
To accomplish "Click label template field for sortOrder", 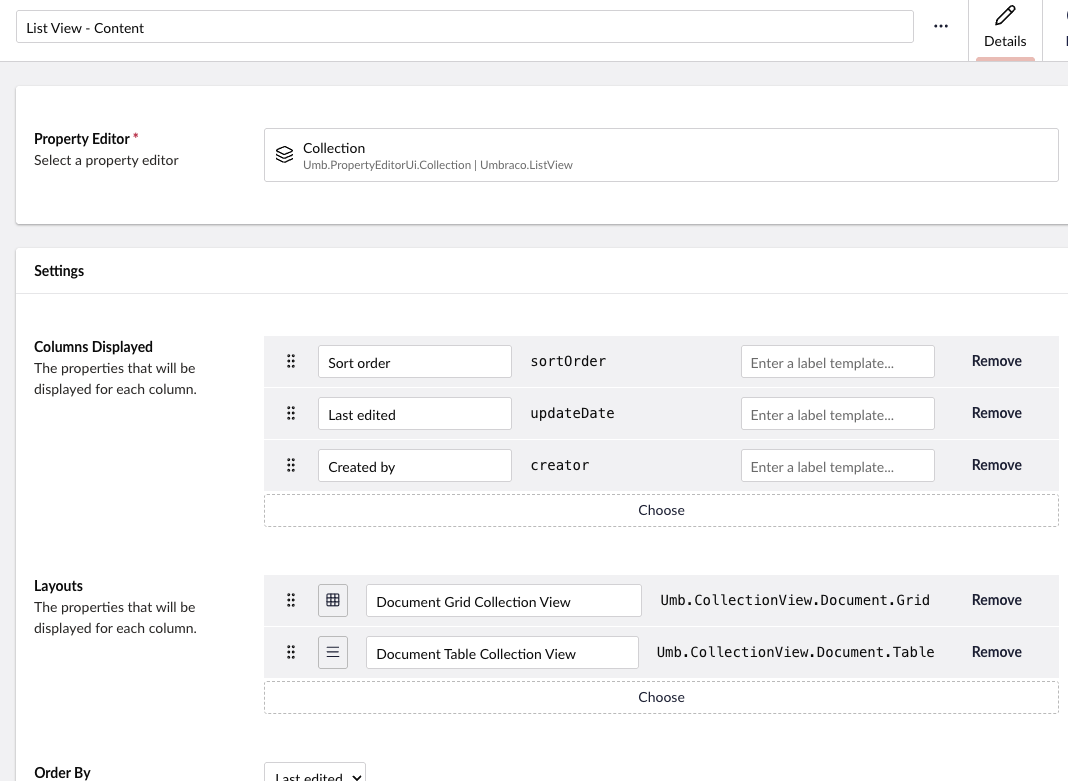I will coord(837,362).
